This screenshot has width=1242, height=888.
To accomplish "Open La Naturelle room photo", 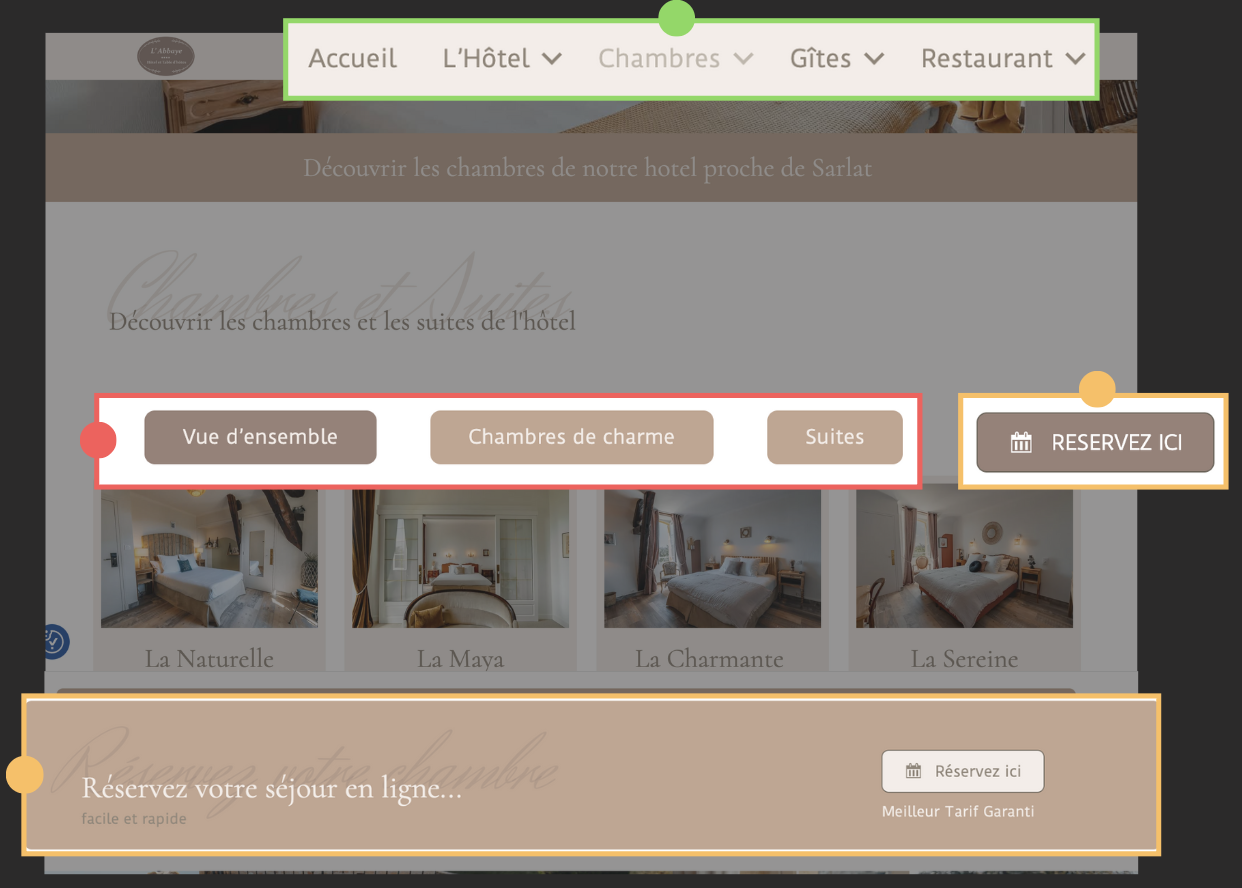I will 209,558.
